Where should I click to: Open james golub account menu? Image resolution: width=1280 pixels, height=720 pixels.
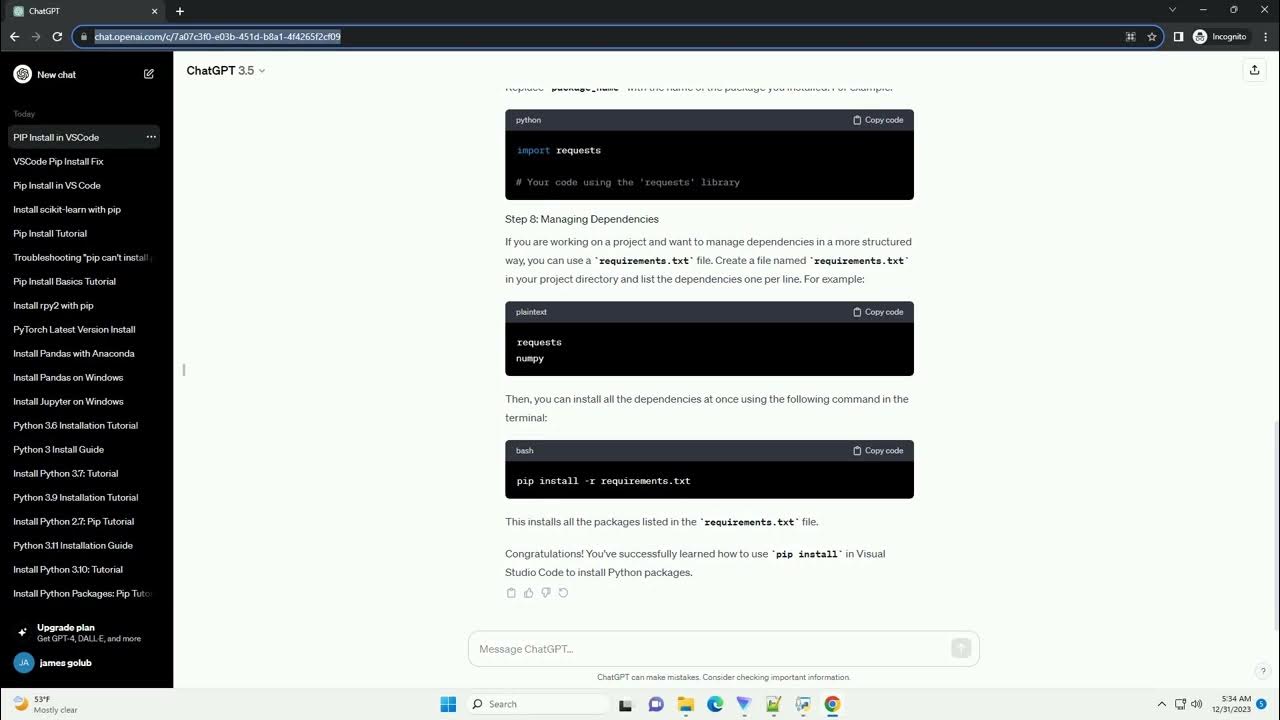point(84,662)
